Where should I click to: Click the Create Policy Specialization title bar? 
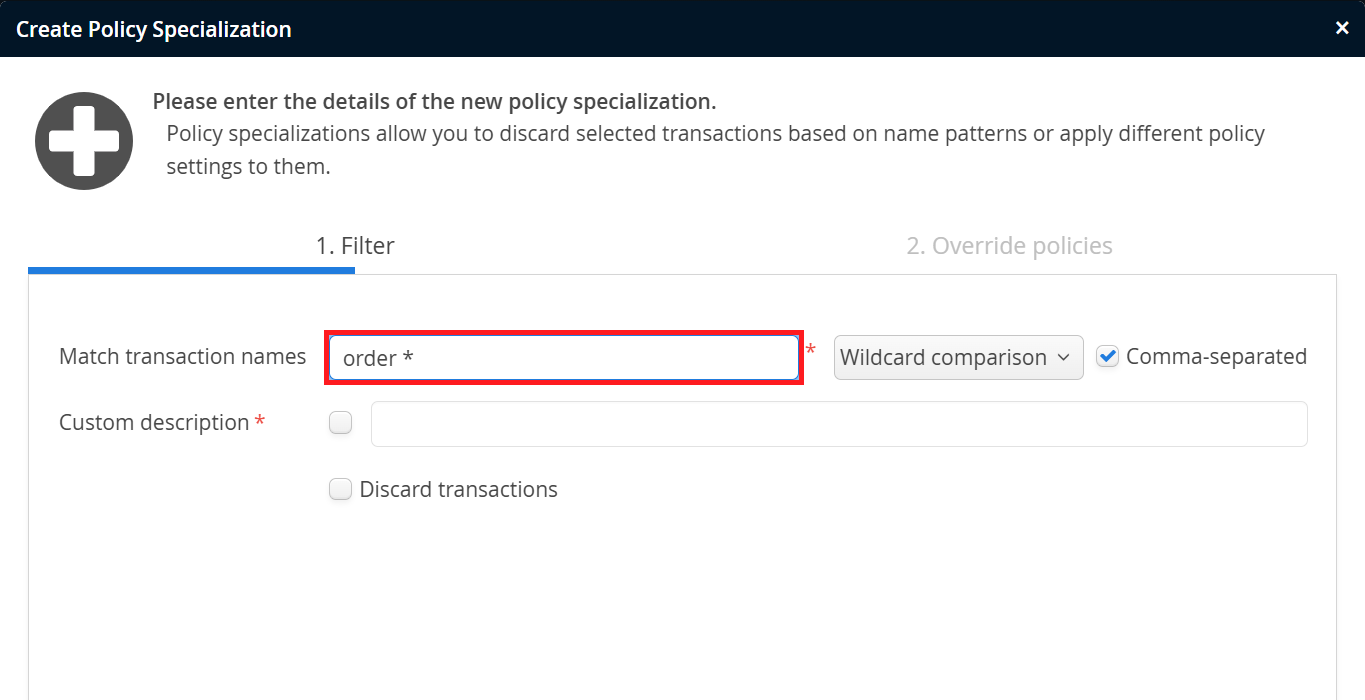600,28
